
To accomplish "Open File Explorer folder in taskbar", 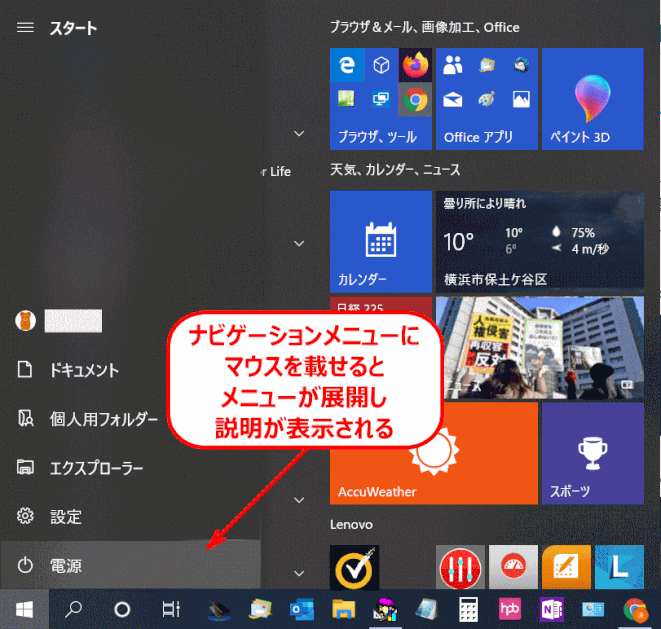I will click(343, 609).
